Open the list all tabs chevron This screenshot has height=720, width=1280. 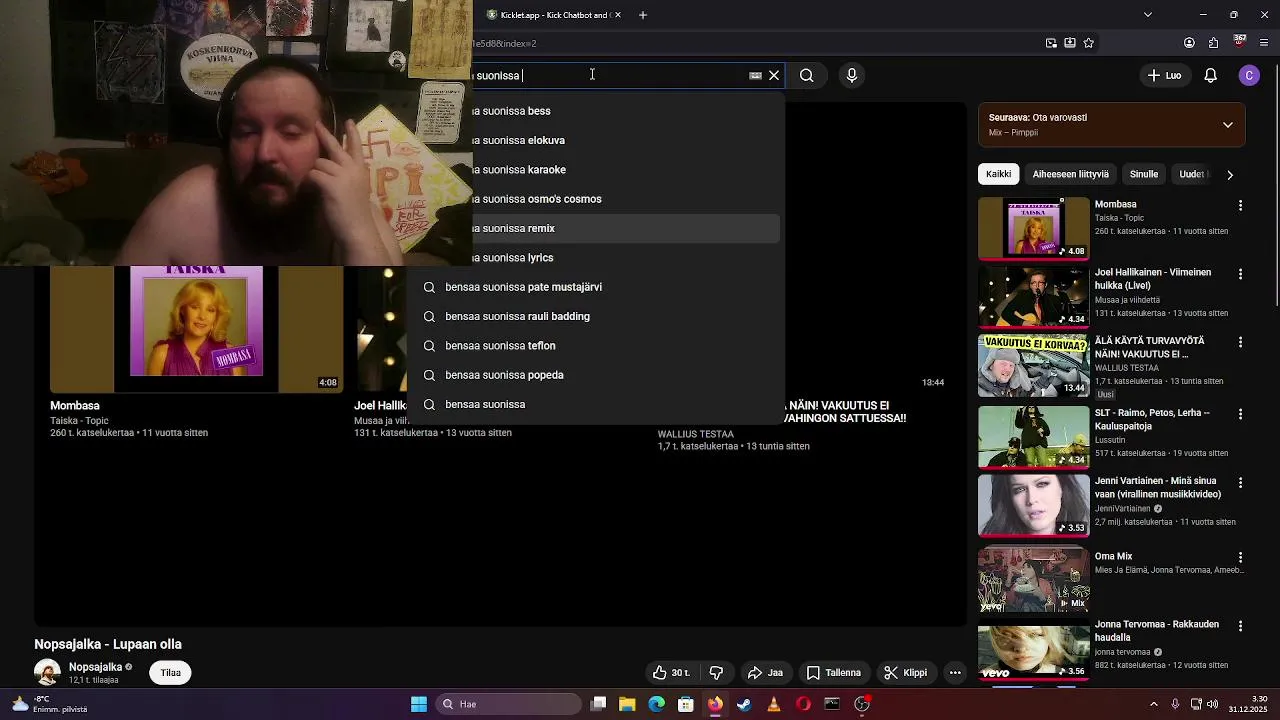click(x=1147, y=15)
